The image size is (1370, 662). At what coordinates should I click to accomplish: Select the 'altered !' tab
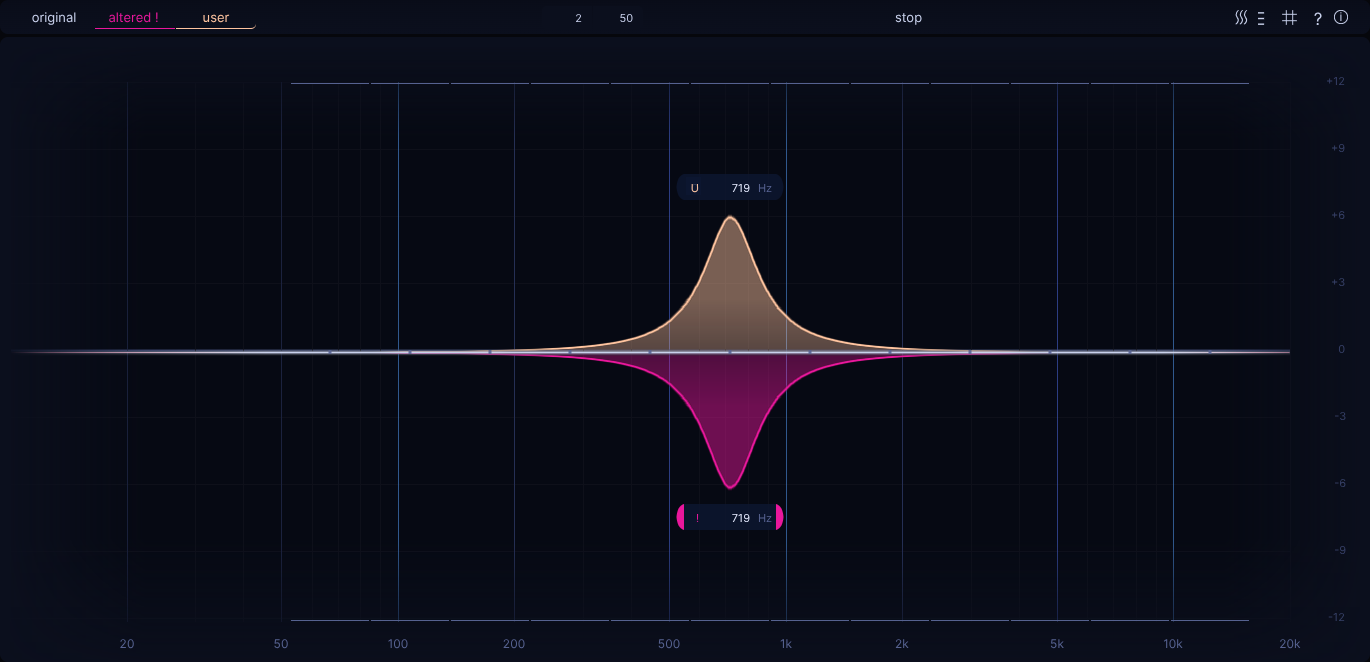[134, 18]
